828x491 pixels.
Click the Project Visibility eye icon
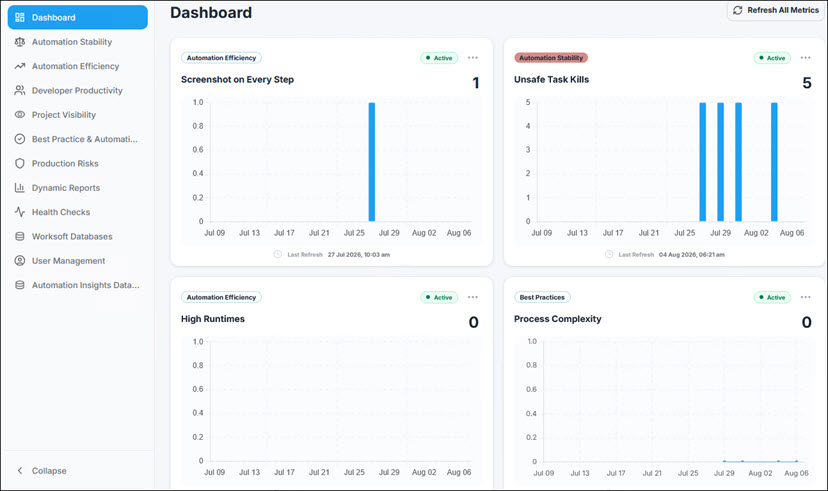20,115
